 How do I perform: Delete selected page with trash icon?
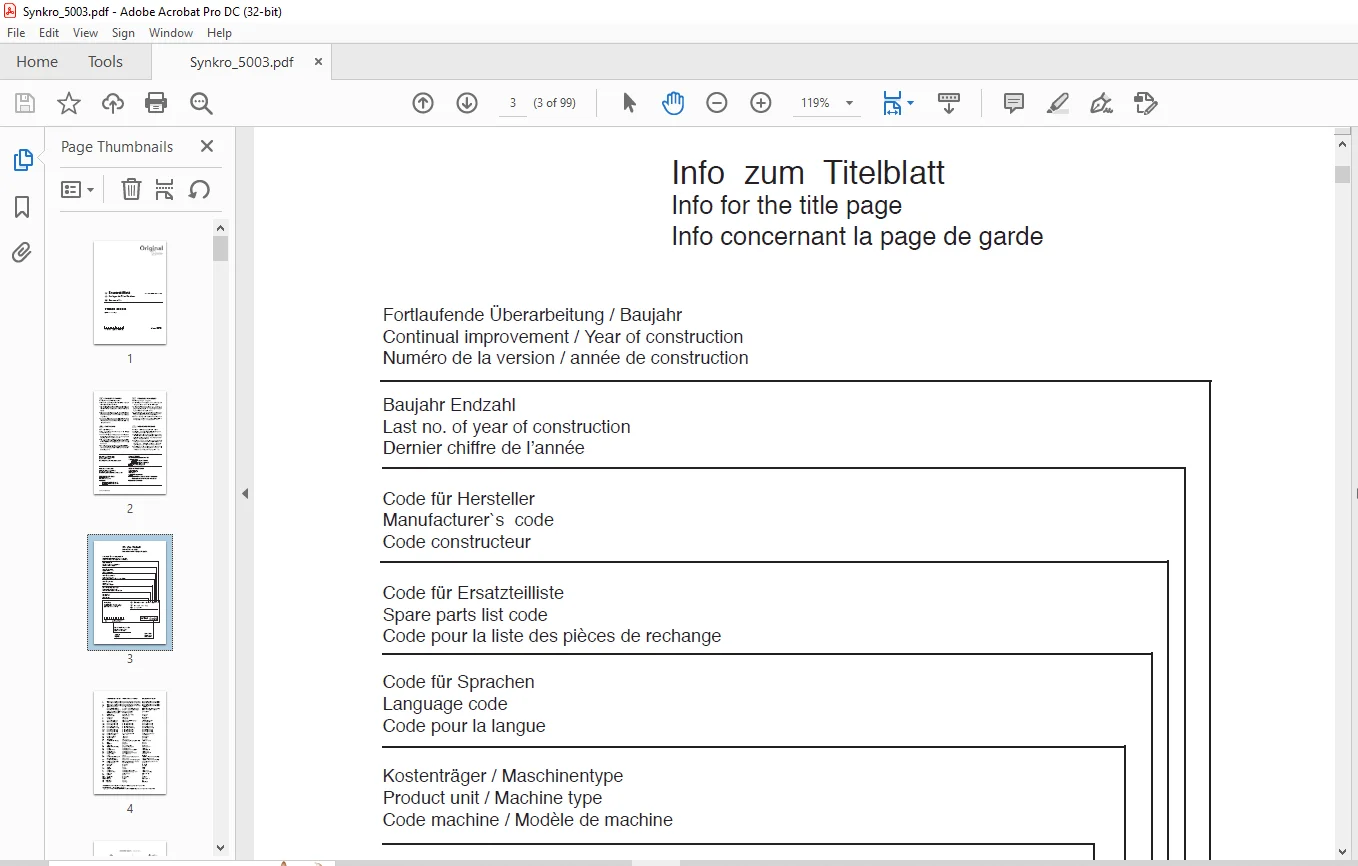[131, 189]
